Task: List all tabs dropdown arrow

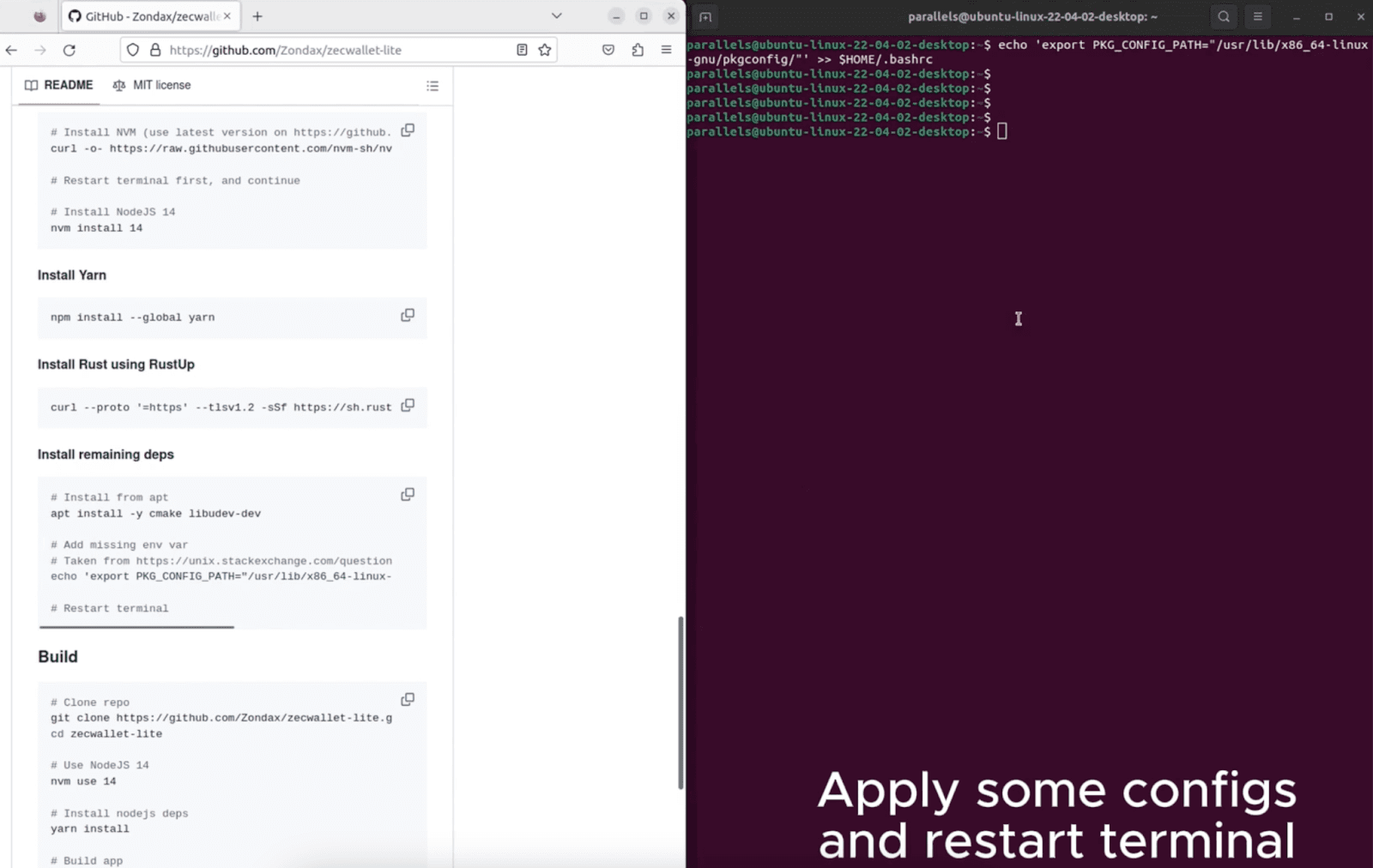Action: tap(556, 16)
